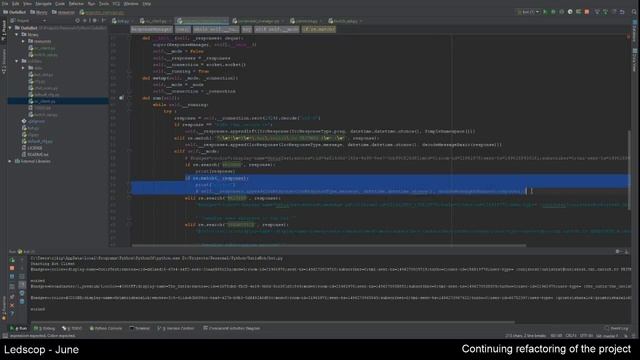Viewport: 640px width, 360px height.
Task: Hide the Project tool window
Action: 103,20
